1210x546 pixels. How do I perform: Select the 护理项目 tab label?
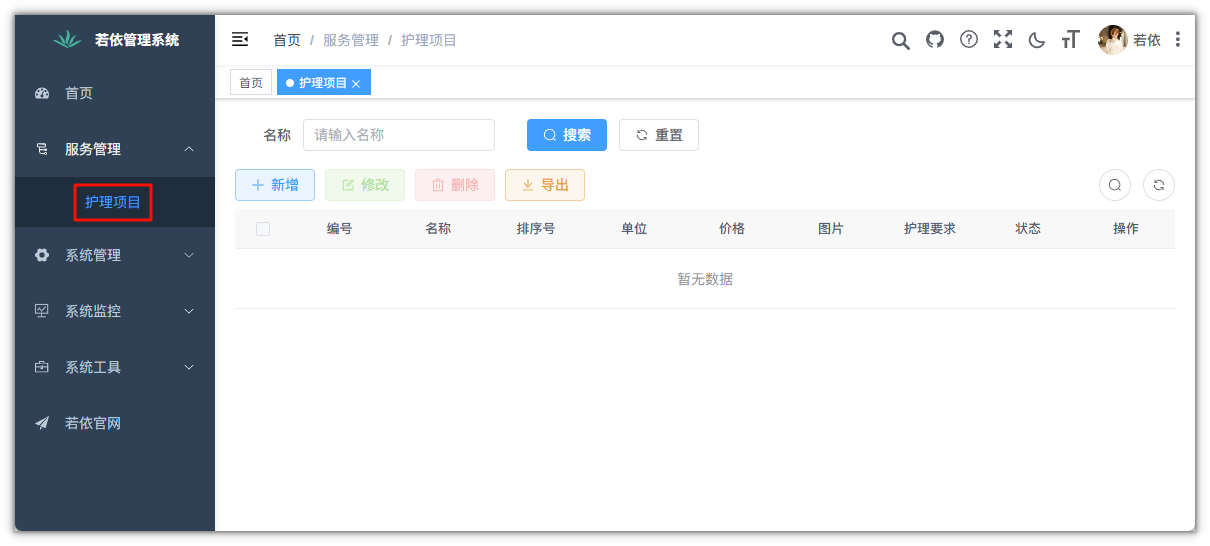point(323,83)
